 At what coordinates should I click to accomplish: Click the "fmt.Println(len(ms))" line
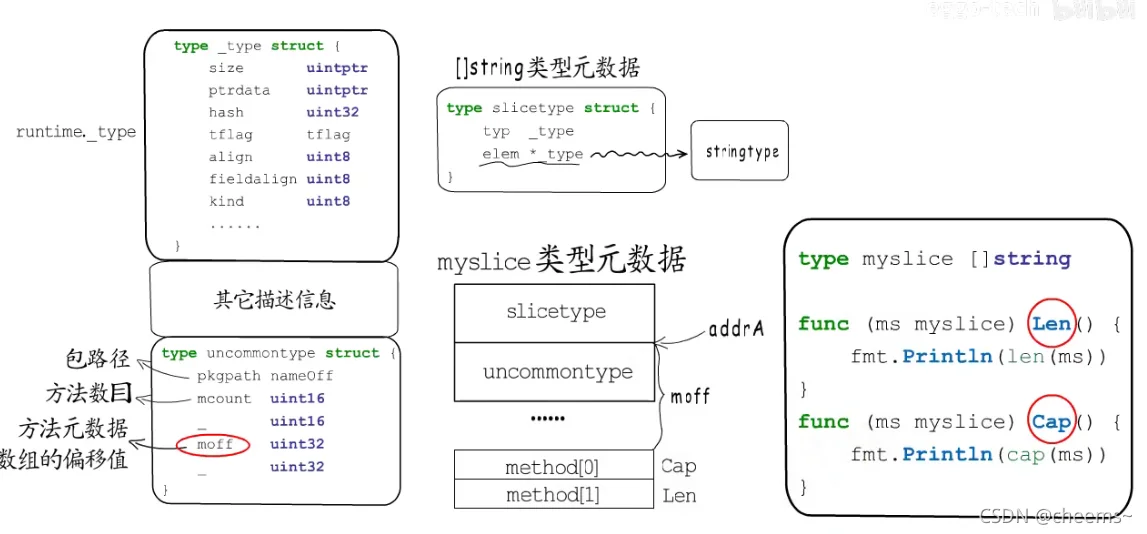977,356
